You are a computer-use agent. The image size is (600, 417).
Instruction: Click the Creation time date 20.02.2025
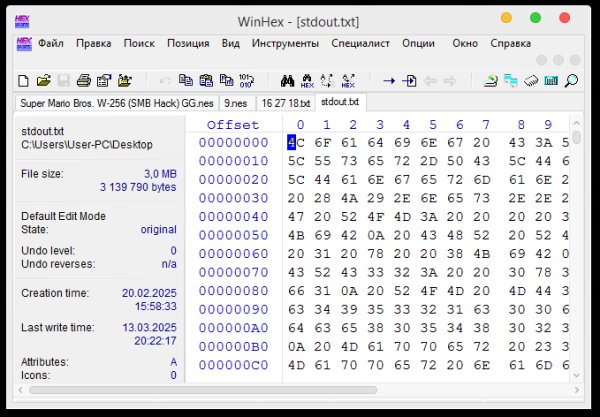coord(149,293)
